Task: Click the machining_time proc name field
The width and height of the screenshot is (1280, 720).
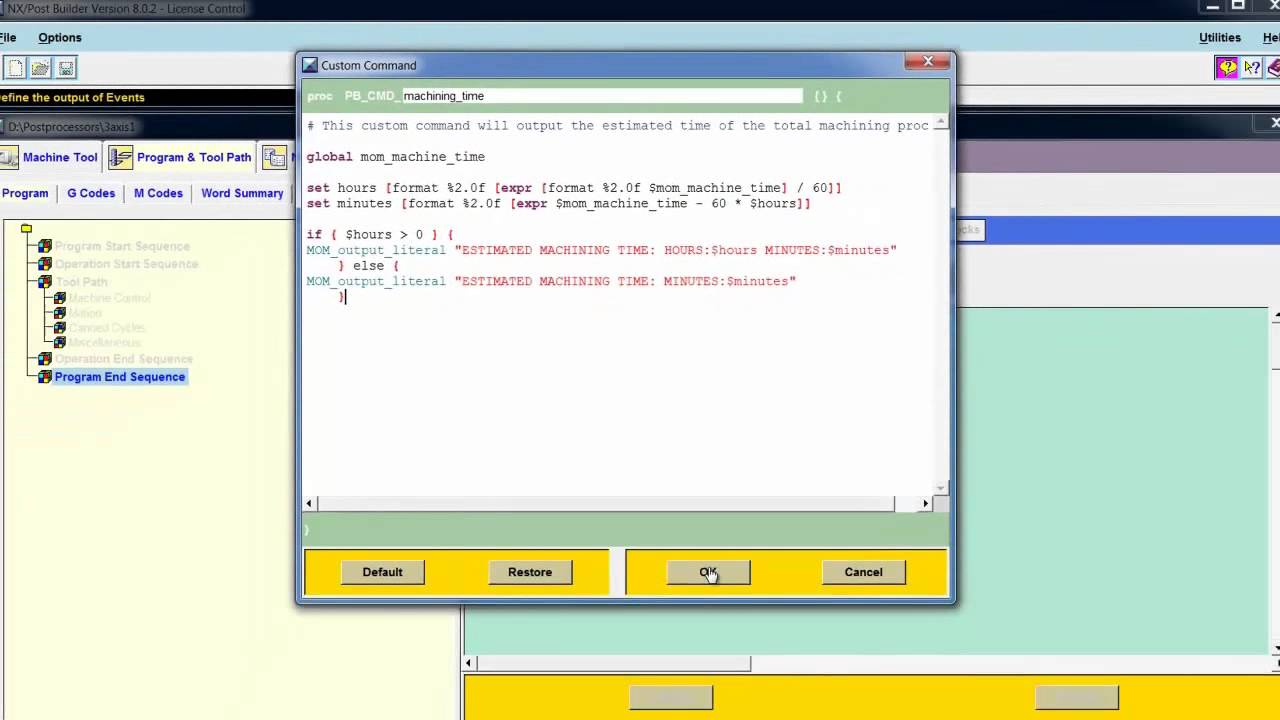Action: (602, 96)
